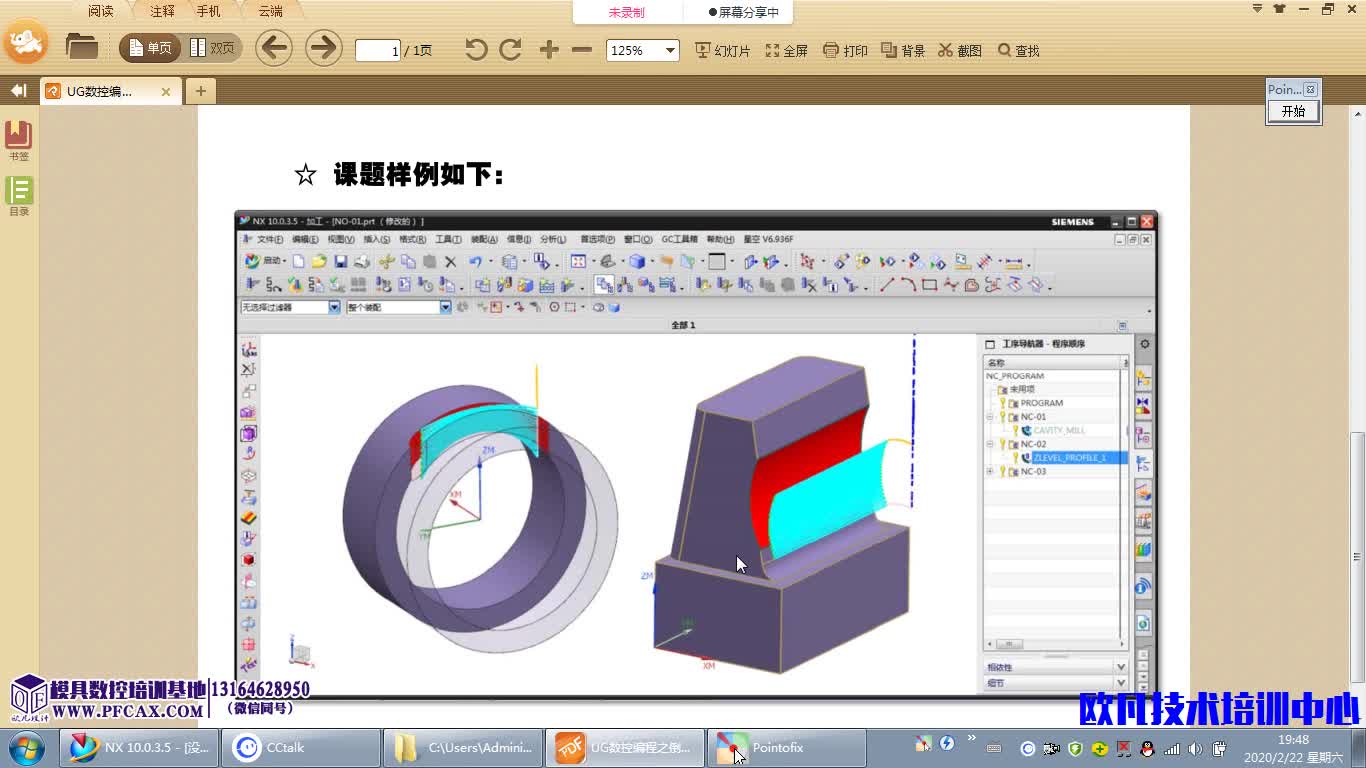The image size is (1366, 768).
Task: Close the Pointofix floating panel
Action: 1310,89
